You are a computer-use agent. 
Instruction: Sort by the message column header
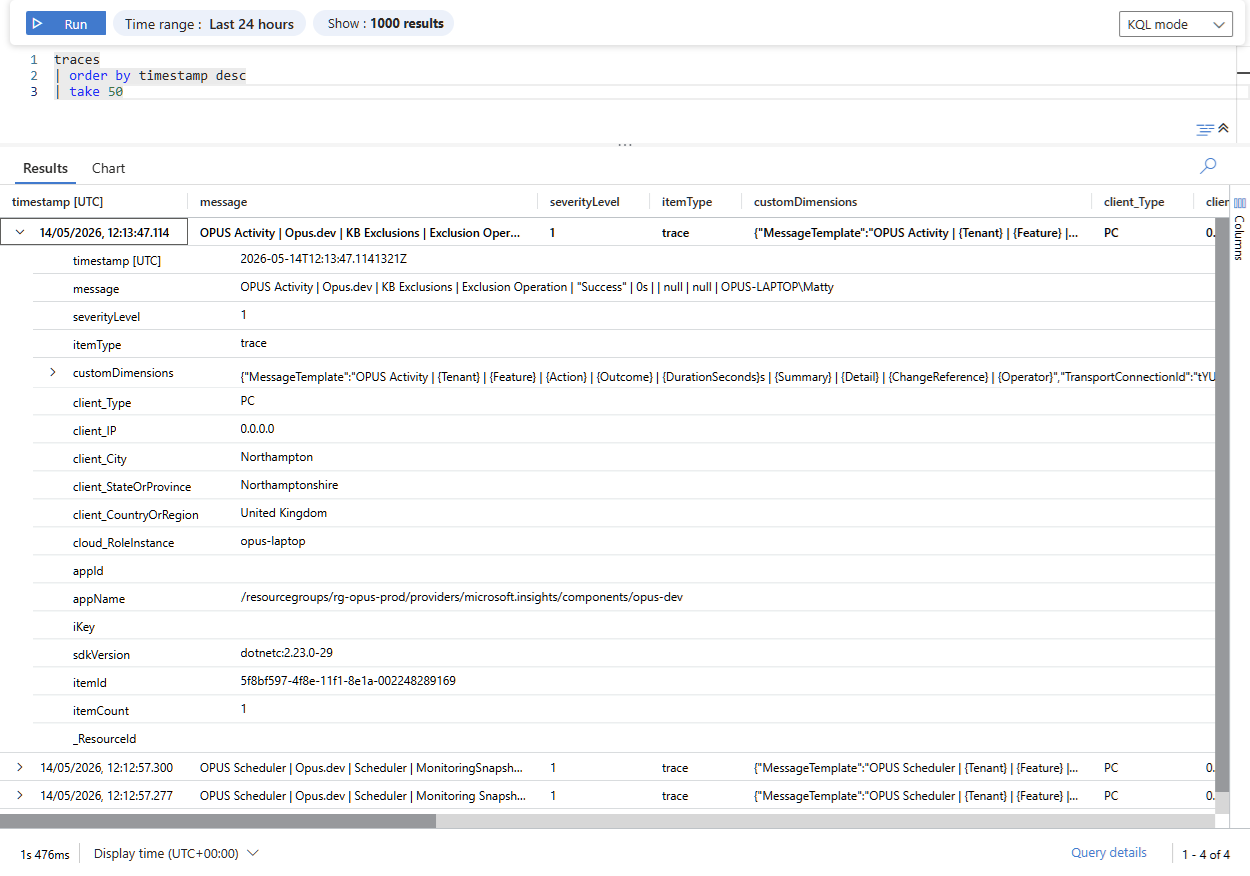coord(223,201)
